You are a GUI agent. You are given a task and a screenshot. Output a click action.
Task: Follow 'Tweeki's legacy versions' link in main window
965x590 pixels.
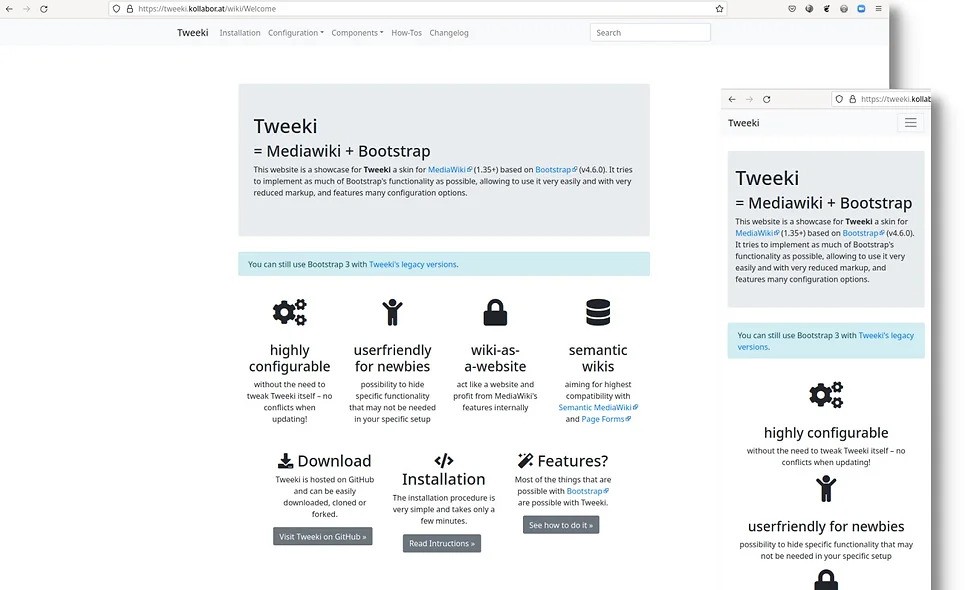click(413, 265)
